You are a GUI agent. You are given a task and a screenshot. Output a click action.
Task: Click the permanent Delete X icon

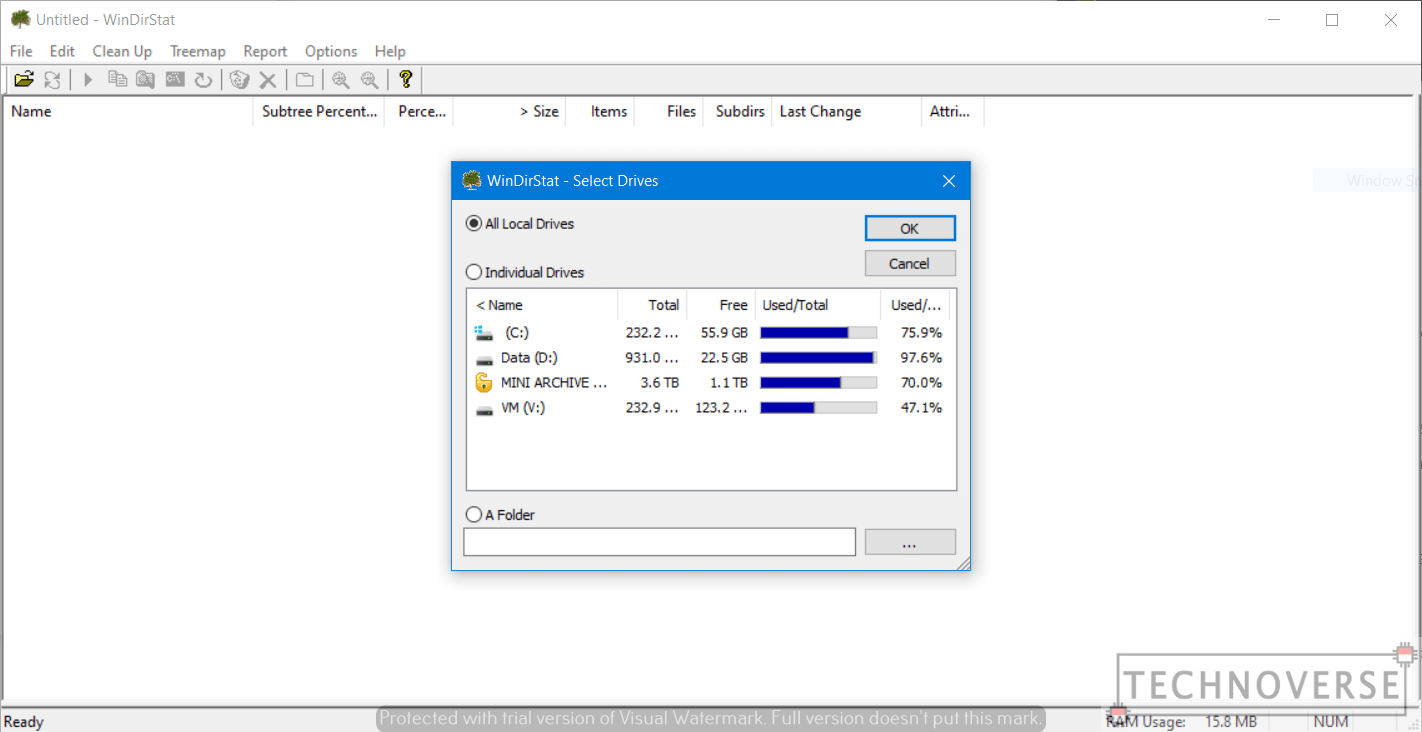[267, 80]
